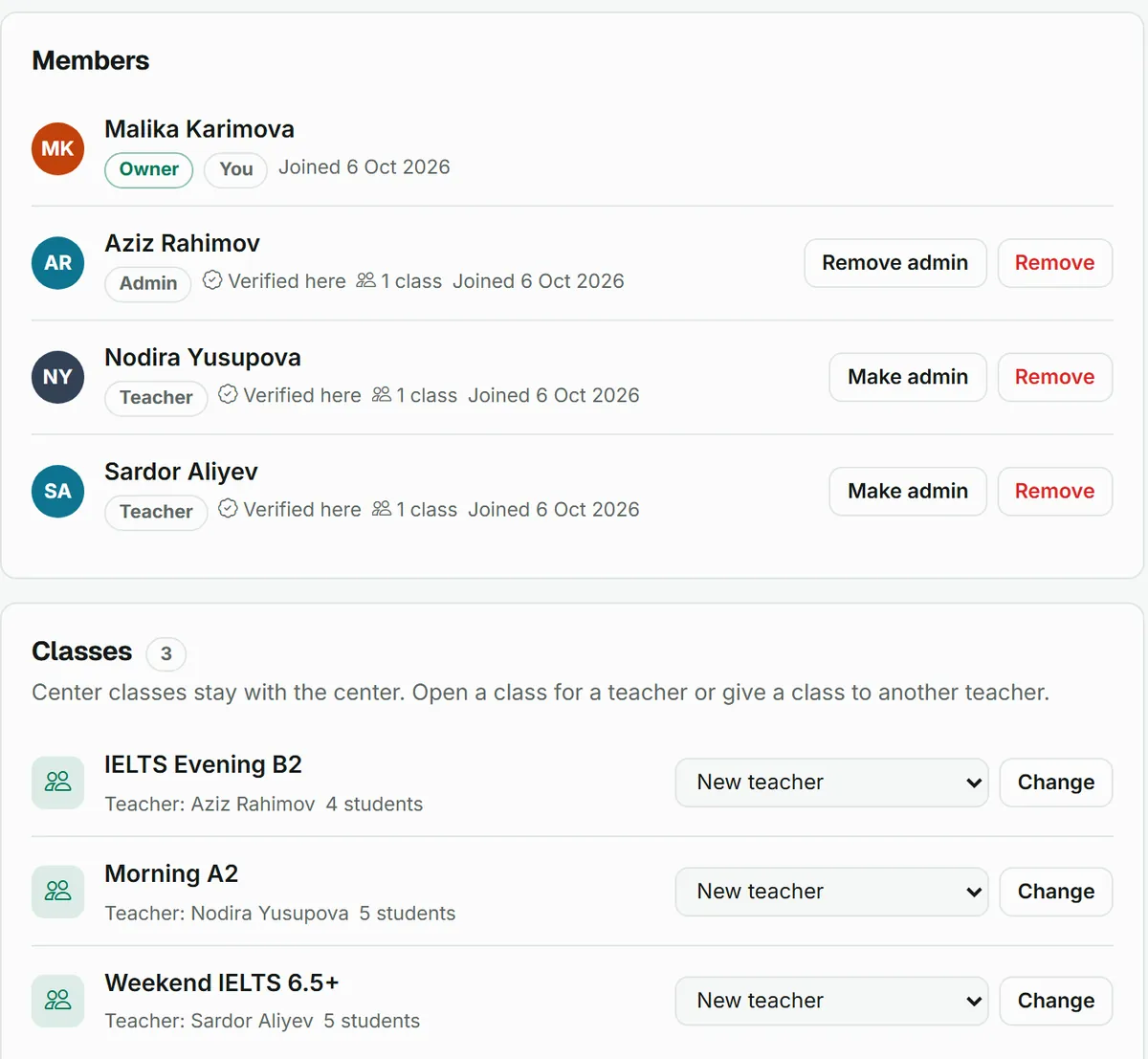Viewport: 1148px width, 1059px height.
Task: Click 'Teacher: Nodira Yusupova' text
Action: click(227, 913)
